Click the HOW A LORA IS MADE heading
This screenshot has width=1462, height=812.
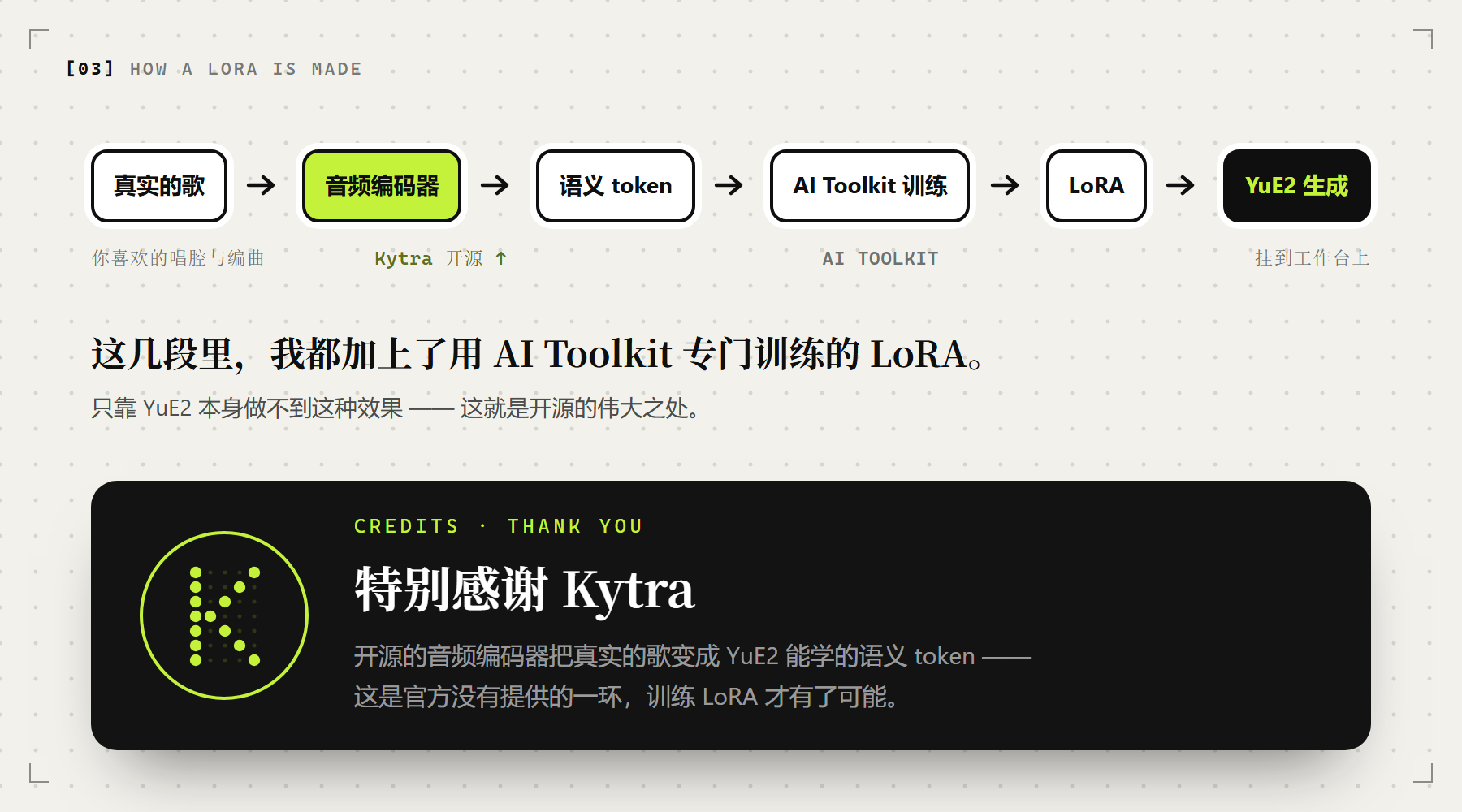point(245,69)
